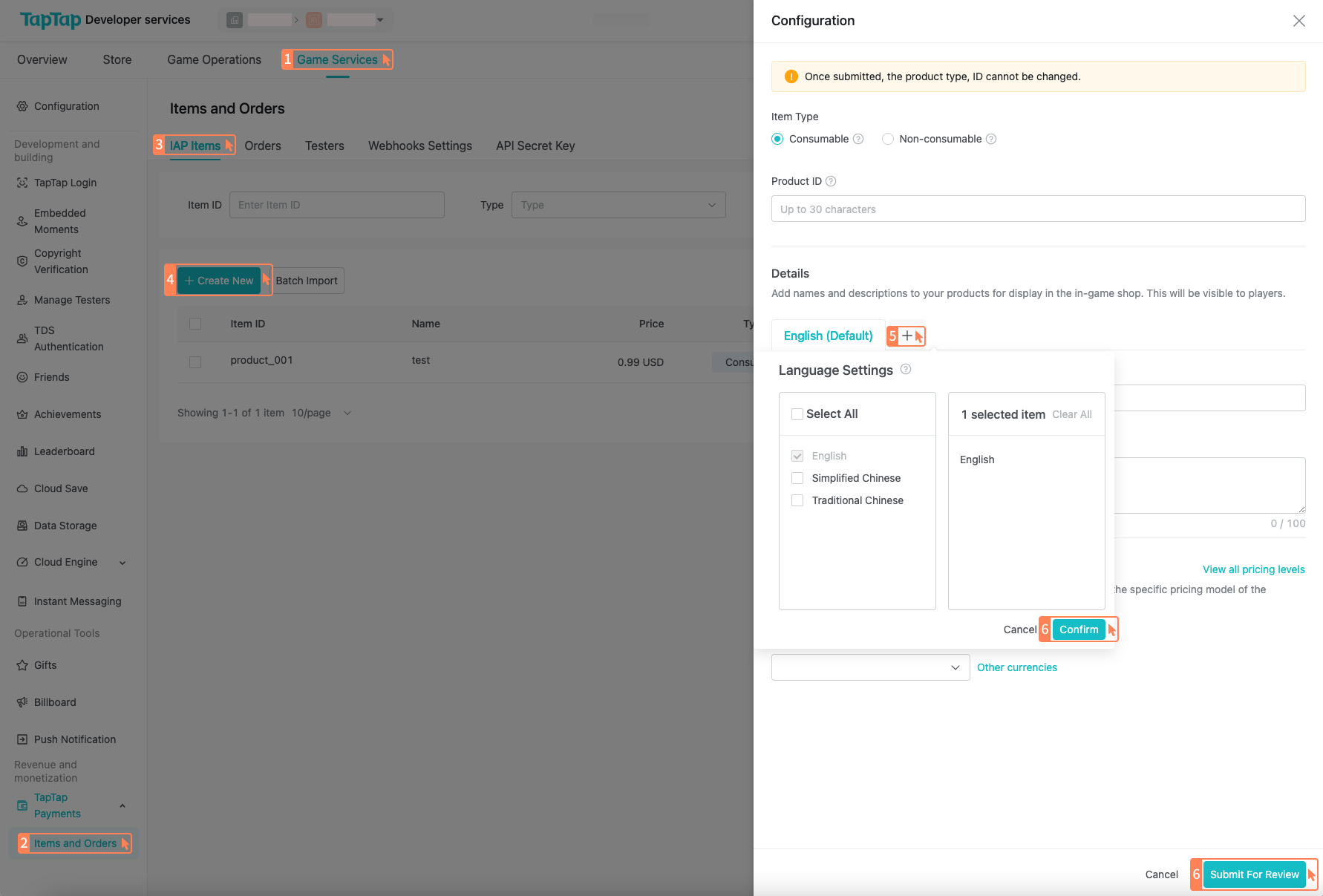Click the Manage Testers icon

(22, 300)
